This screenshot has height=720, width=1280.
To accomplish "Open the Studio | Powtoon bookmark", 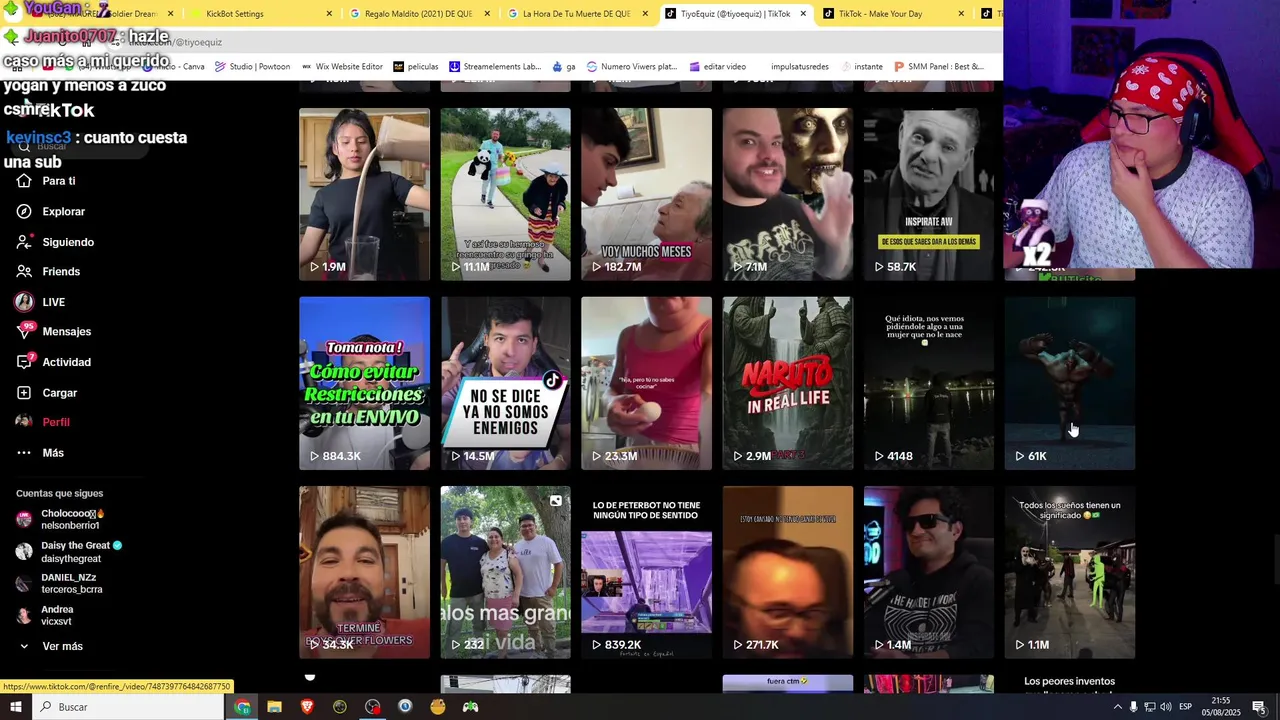I will tap(252, 67).
